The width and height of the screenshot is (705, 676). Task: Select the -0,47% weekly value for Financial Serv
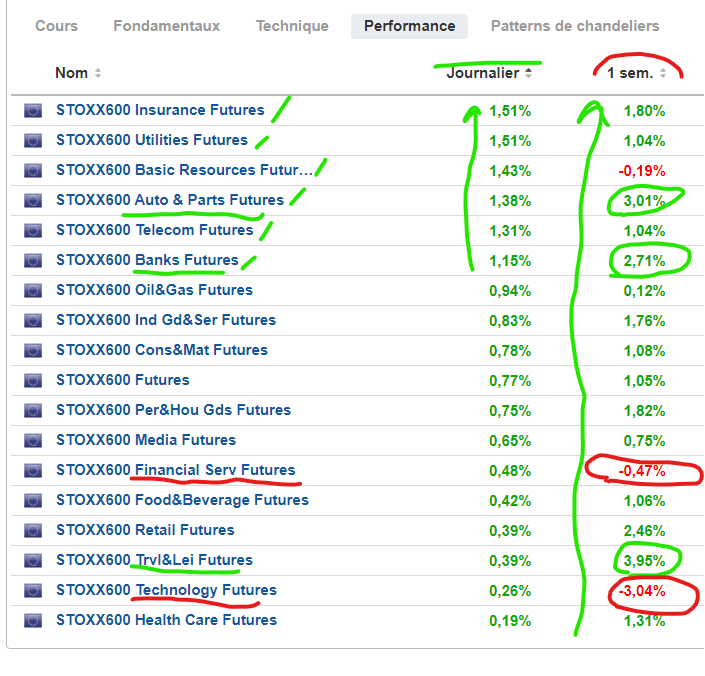tap(642, 471)
